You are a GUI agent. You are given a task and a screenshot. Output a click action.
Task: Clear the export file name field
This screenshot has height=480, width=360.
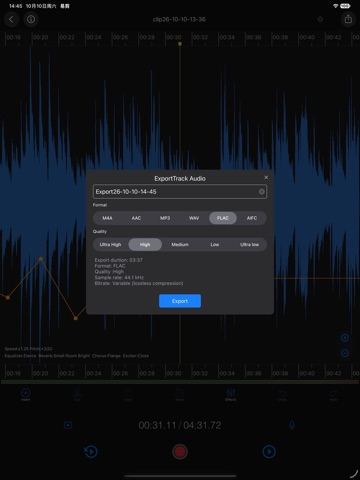[262, 192]
